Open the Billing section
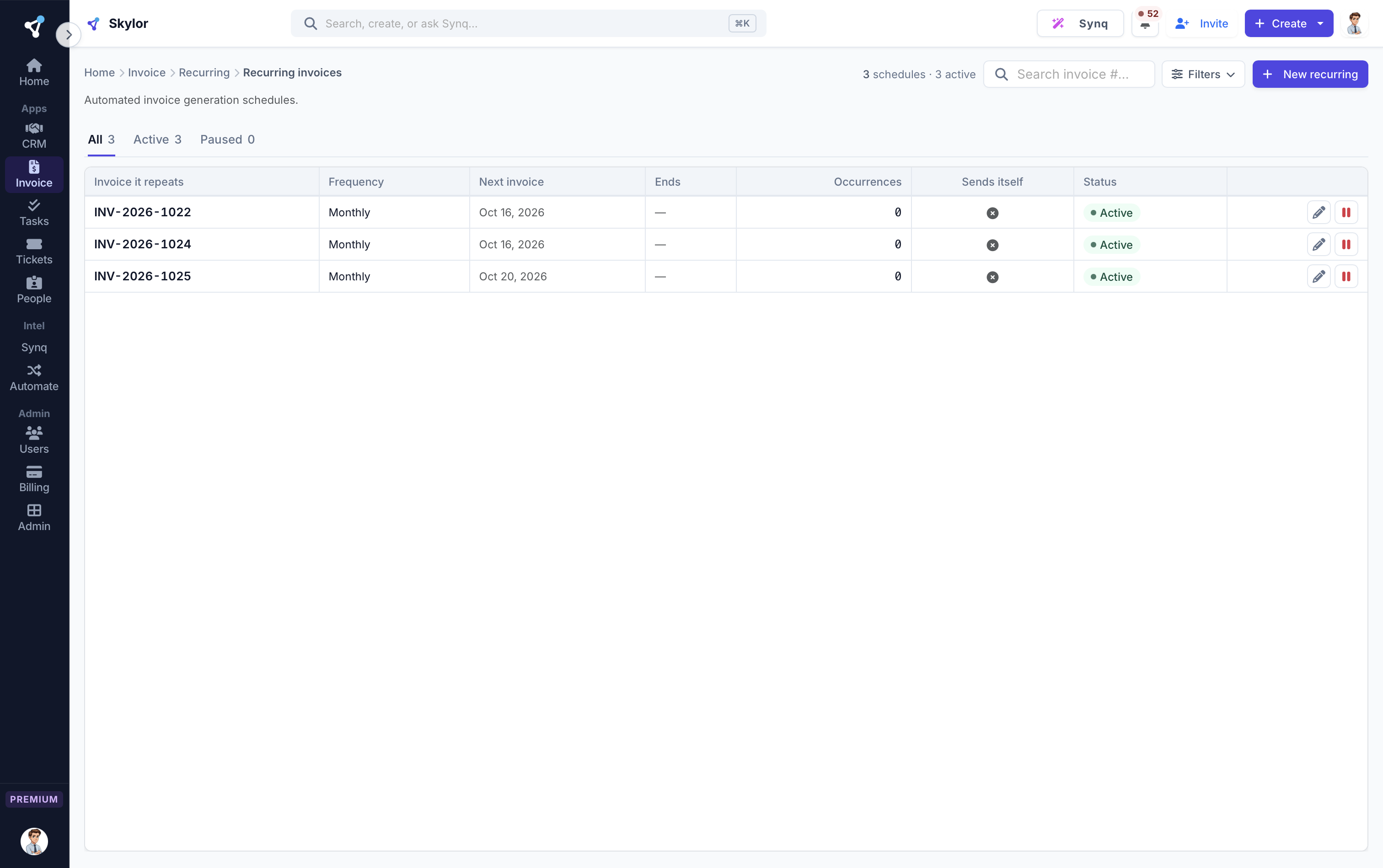The height and width of the screenshot is (868, 1383). pyautogui.click(x=34, y=479)
